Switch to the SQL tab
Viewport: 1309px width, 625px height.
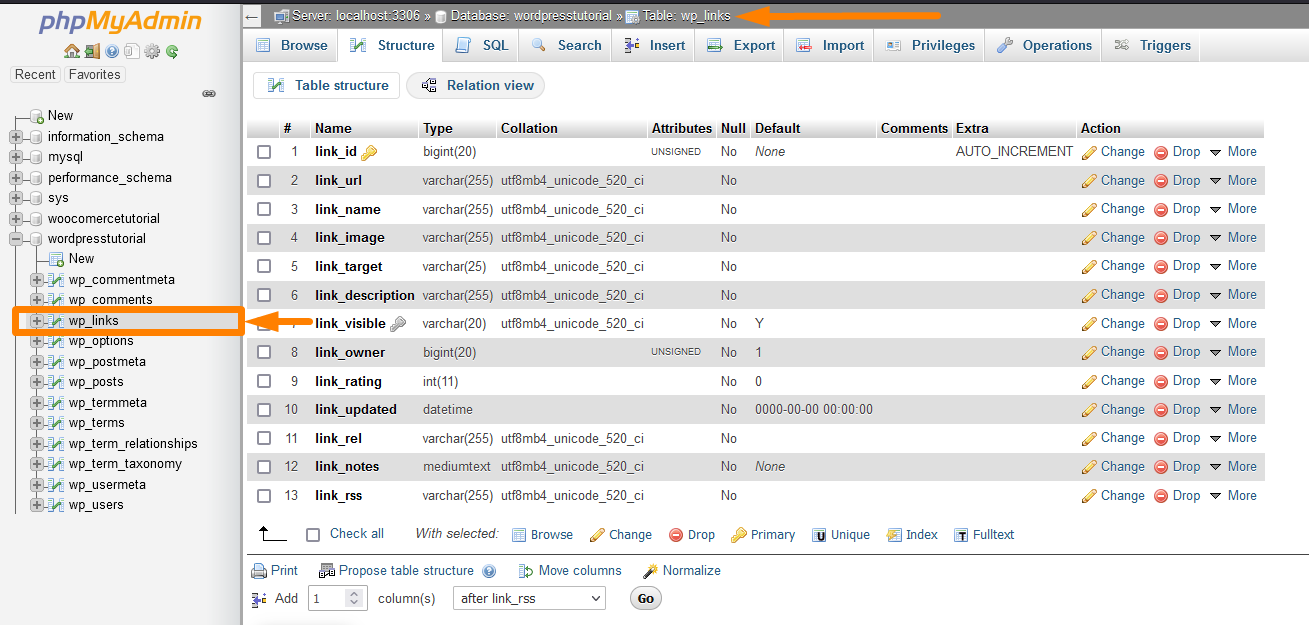point(482,45)
